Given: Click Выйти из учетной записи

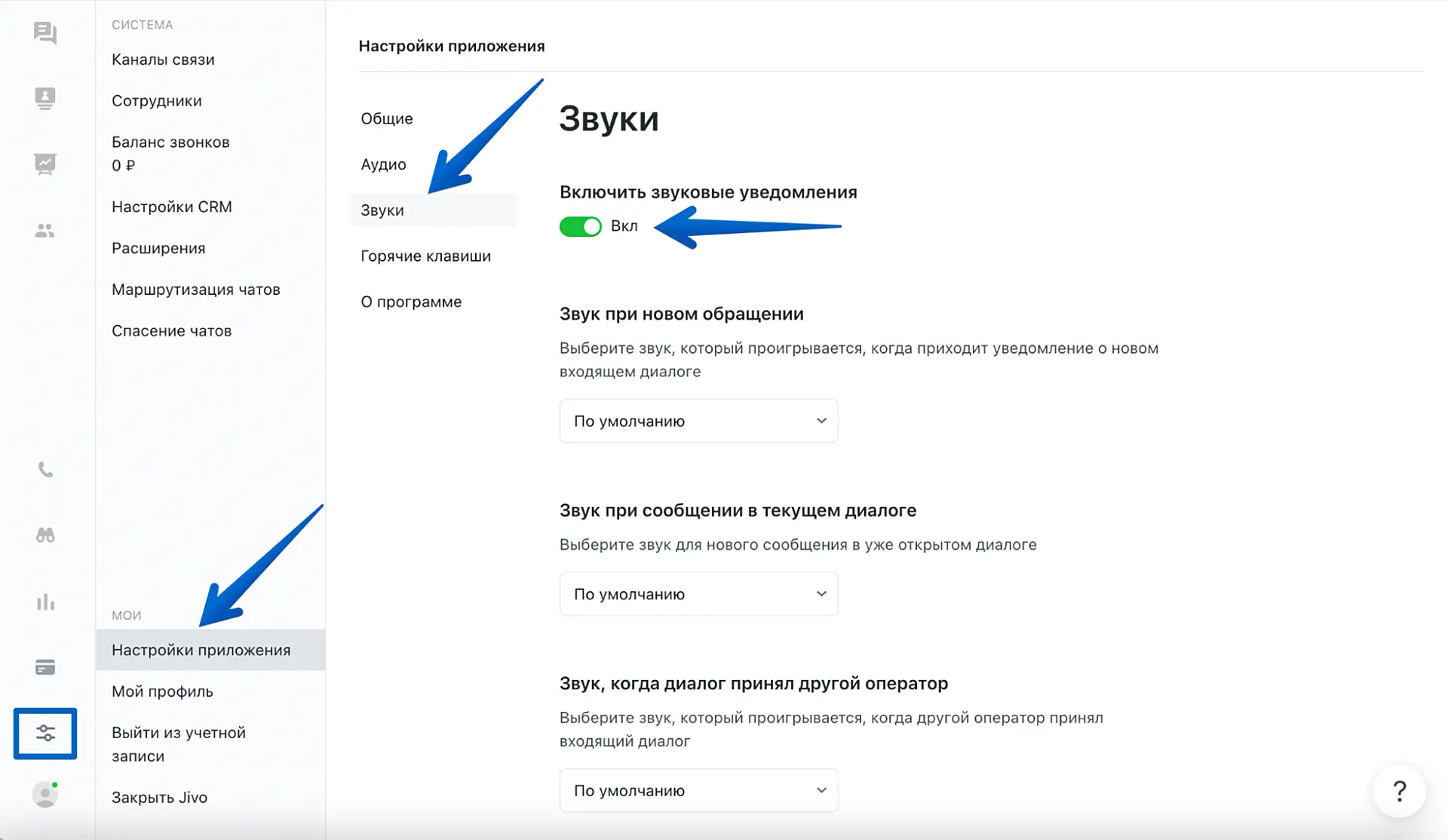Looking at the screenshot, I should [179, 744].
